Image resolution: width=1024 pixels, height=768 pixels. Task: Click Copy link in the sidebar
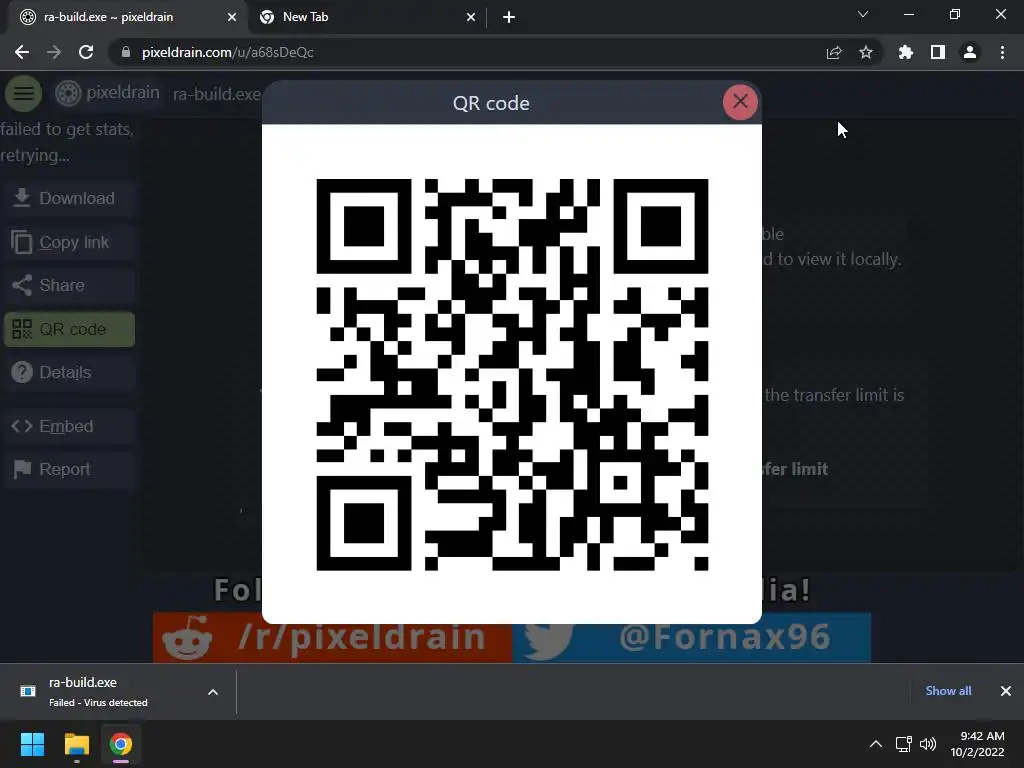[x=69, y=242]
